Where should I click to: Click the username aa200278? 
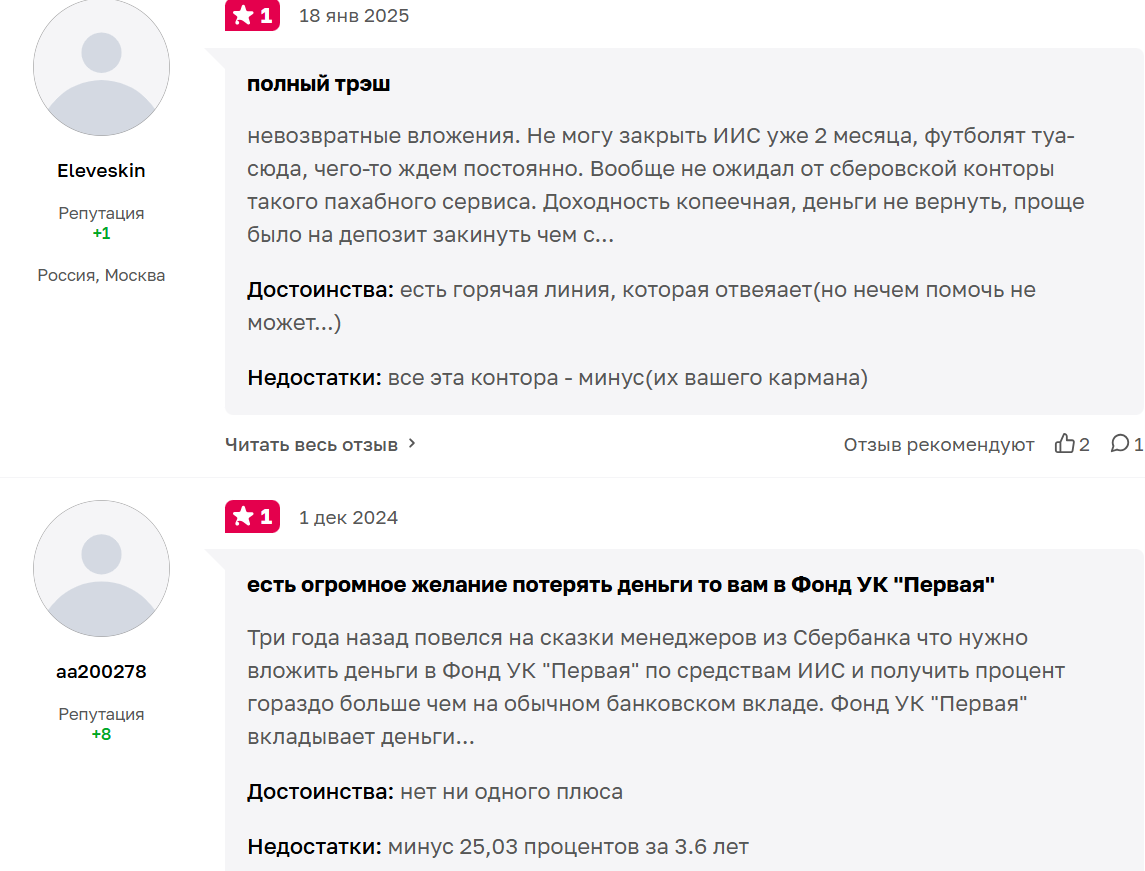coord(101,672)
